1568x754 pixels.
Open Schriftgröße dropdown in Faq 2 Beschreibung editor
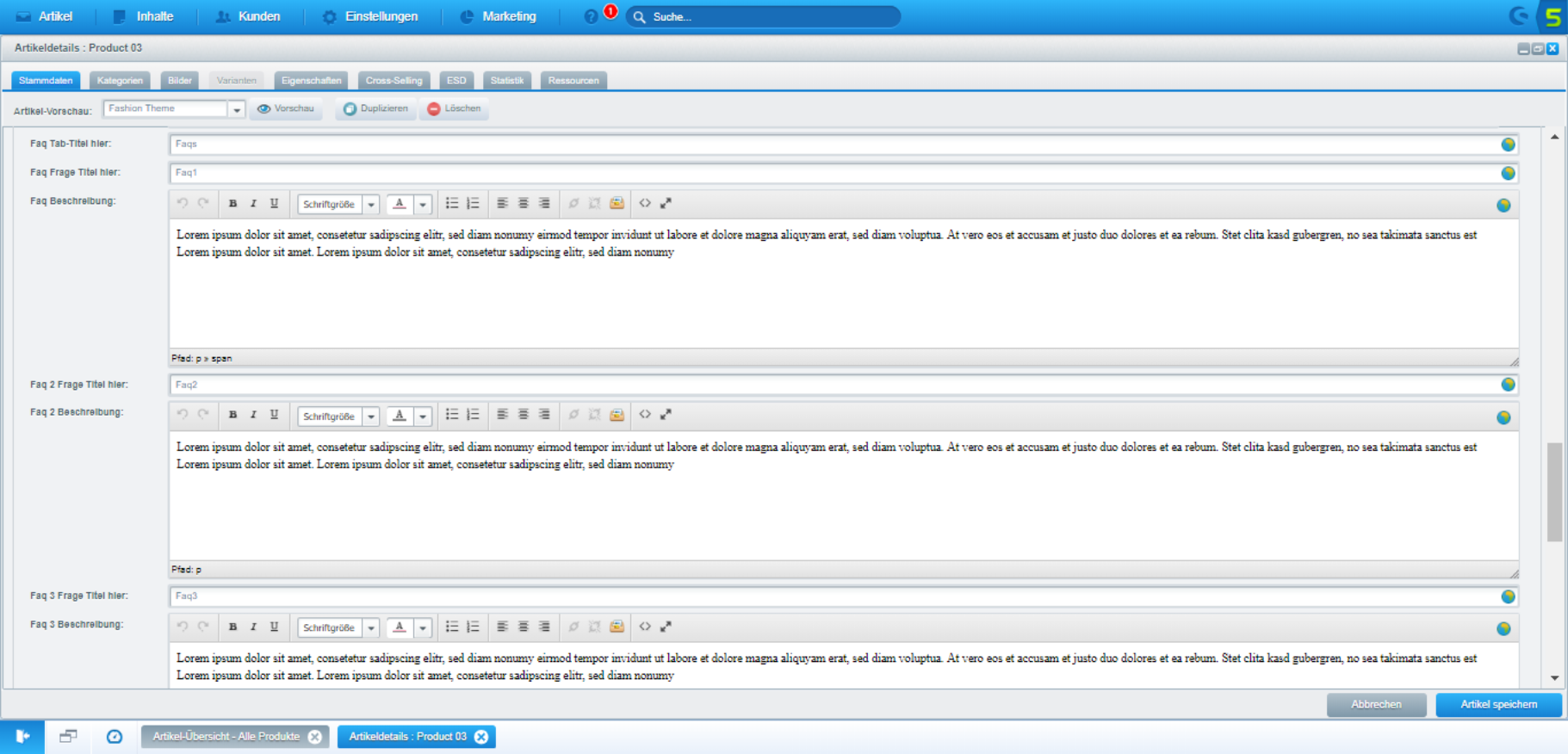(x=371, y=417)
